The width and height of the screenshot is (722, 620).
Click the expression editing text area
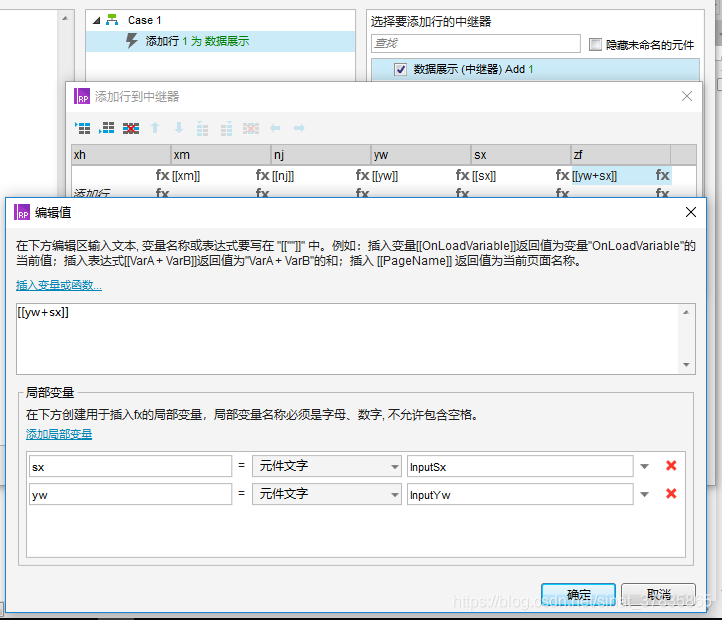tap(348, 339)
